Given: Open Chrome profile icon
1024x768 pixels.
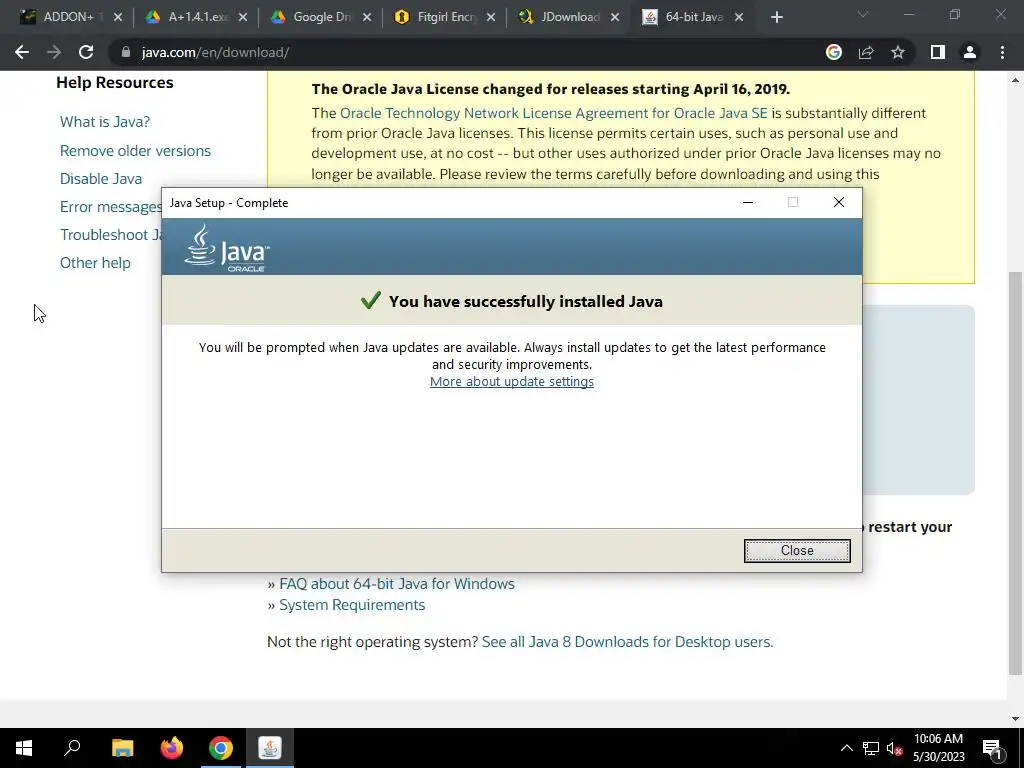Looking at the screenshot, I should click(970, 52).
